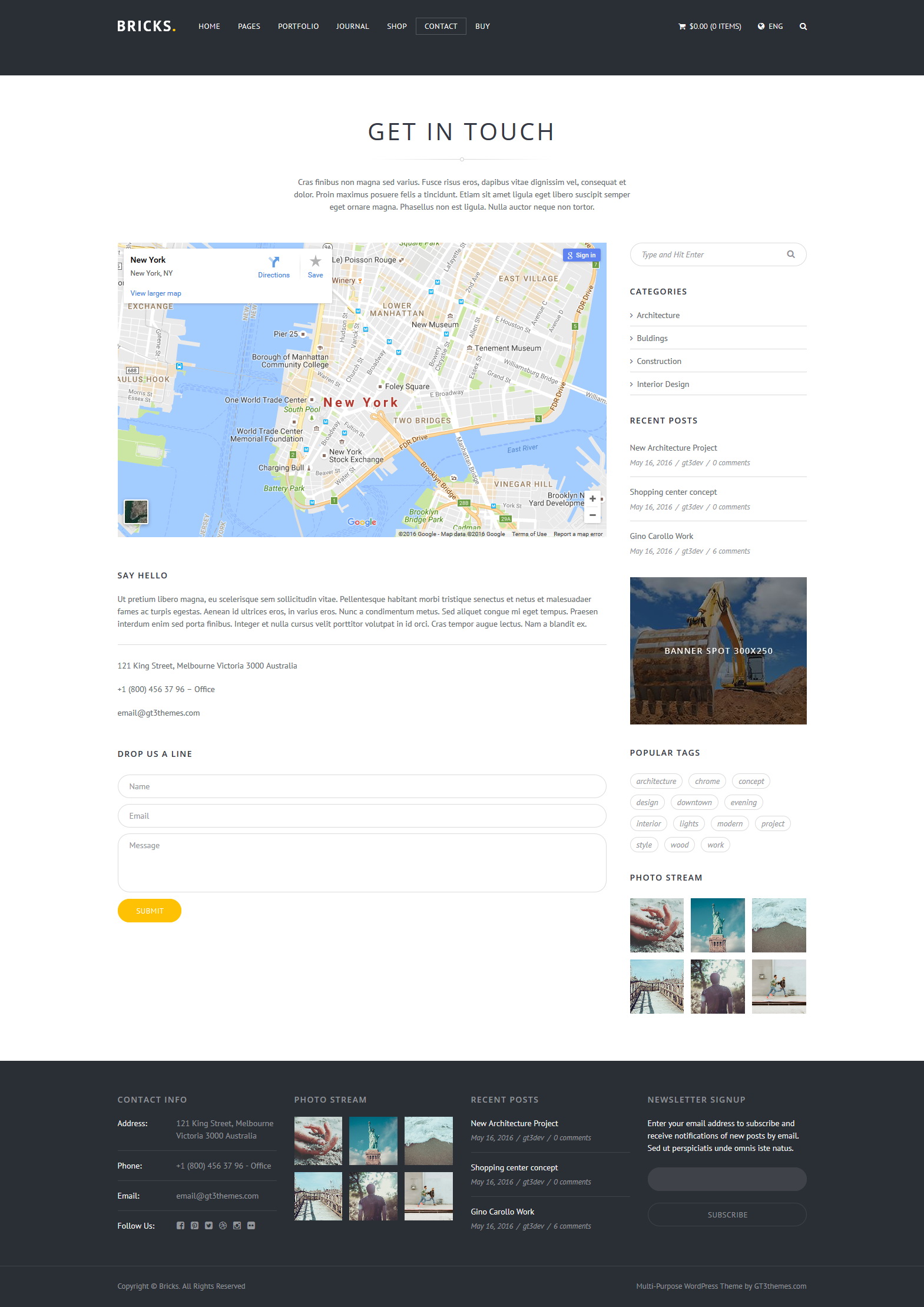Open sidebar hand with sand photo thumbnail
This screenshot has height=1307, width=924.
[657, 925]
